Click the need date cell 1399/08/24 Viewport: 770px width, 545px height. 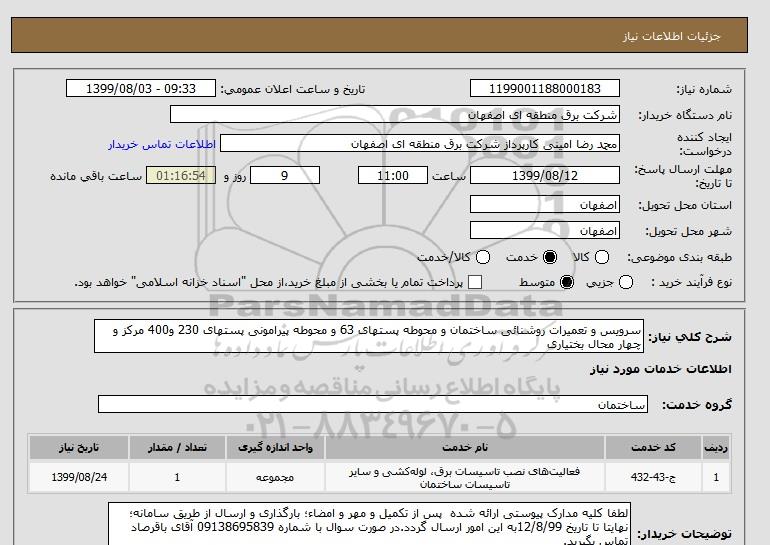pos(79,477)
